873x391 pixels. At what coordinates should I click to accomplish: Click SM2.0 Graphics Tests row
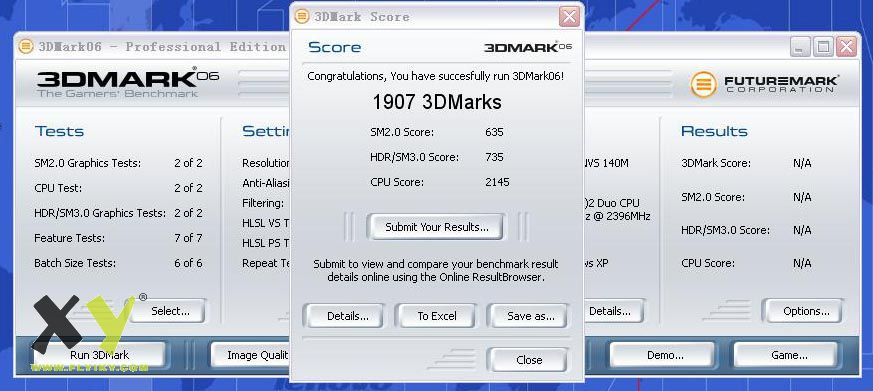pyautogui.click(x=118, y=163)
